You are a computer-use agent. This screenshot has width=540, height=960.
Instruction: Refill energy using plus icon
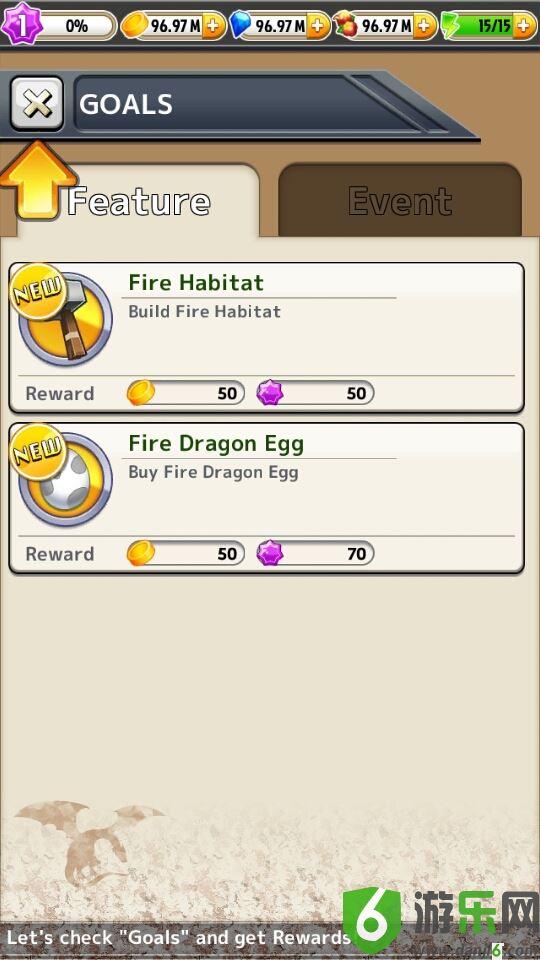click(524, 26)
